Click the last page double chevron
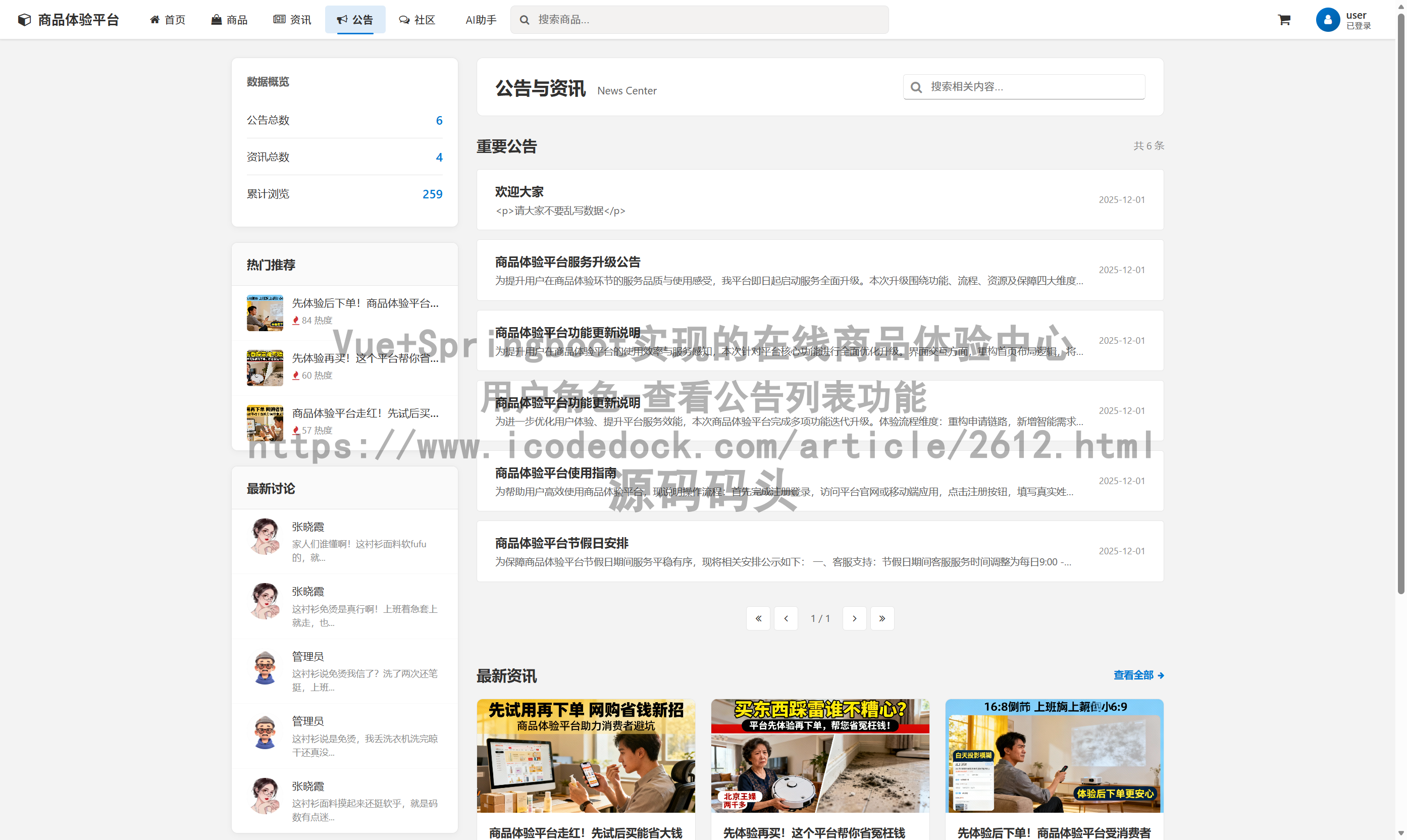This screenshot has height=840, width=1407. coord(882,618)
